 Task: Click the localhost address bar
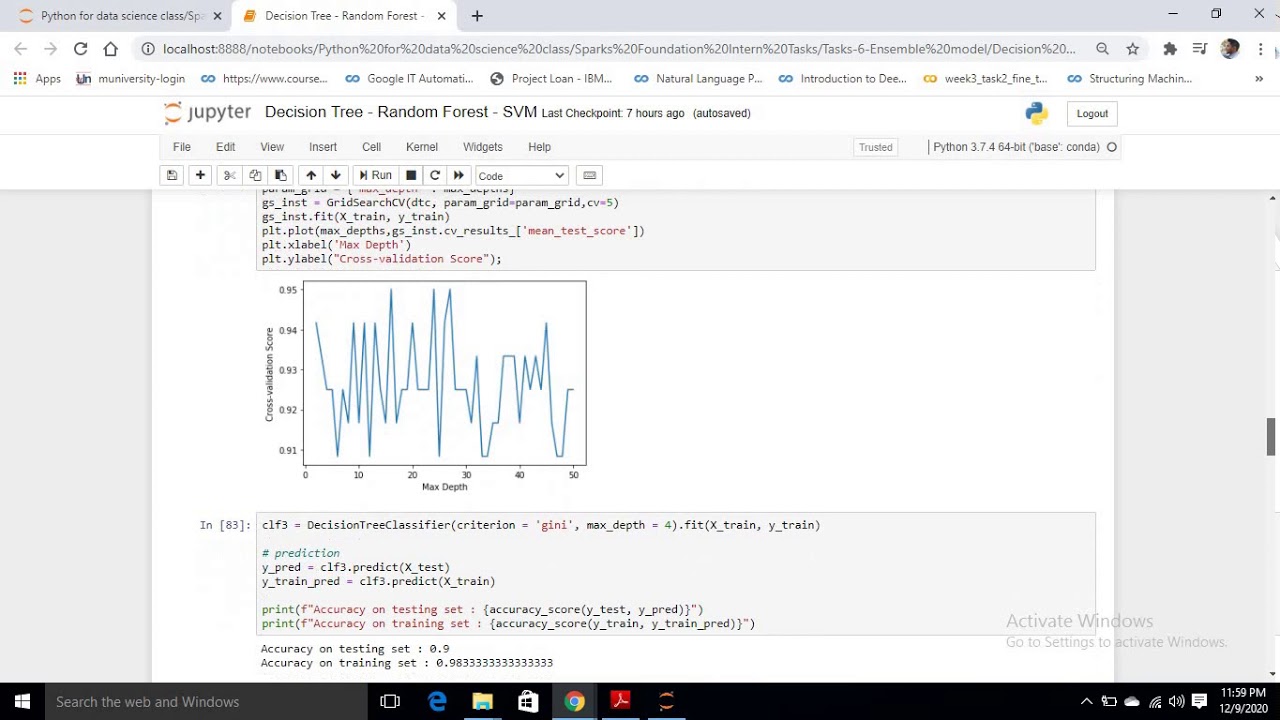click(x=618, y=48)
